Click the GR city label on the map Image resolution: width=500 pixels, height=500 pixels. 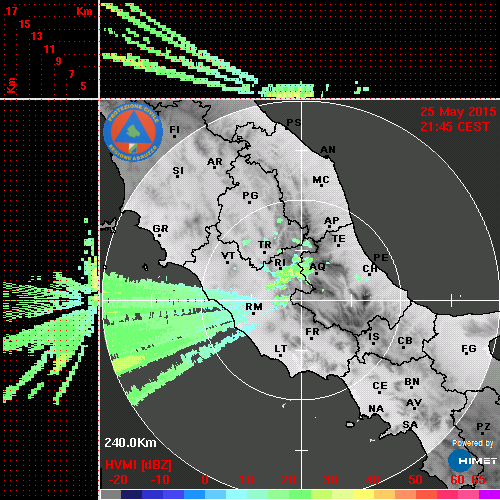click(160, 229)
